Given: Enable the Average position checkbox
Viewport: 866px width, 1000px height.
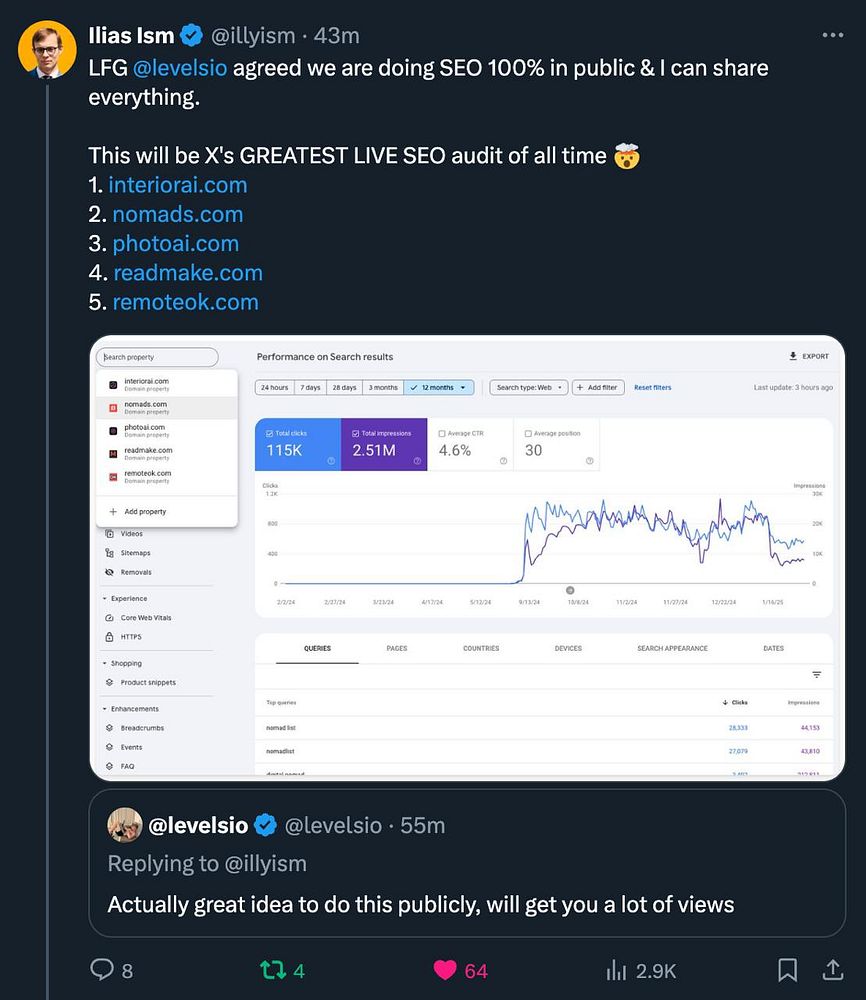Looking at the screenshot, I should [529, 433].
